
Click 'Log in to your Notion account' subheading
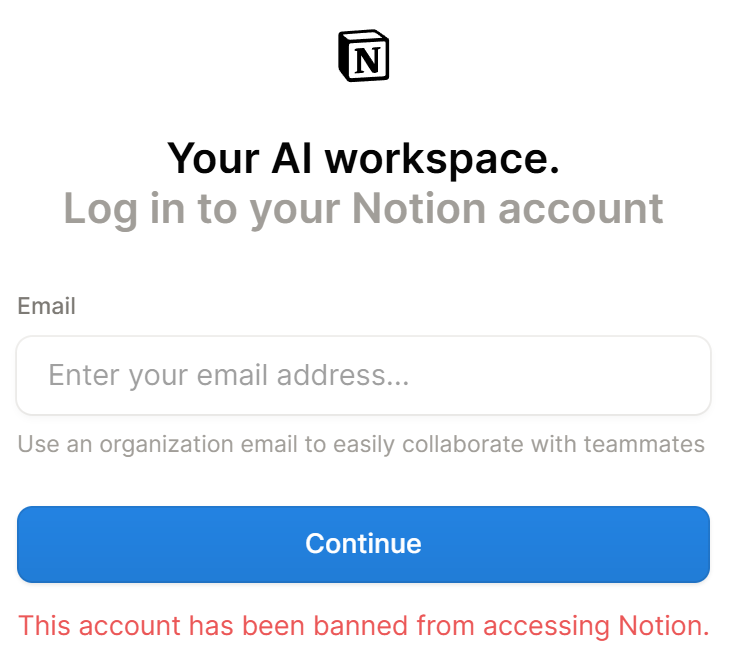(x=363, y=209)
